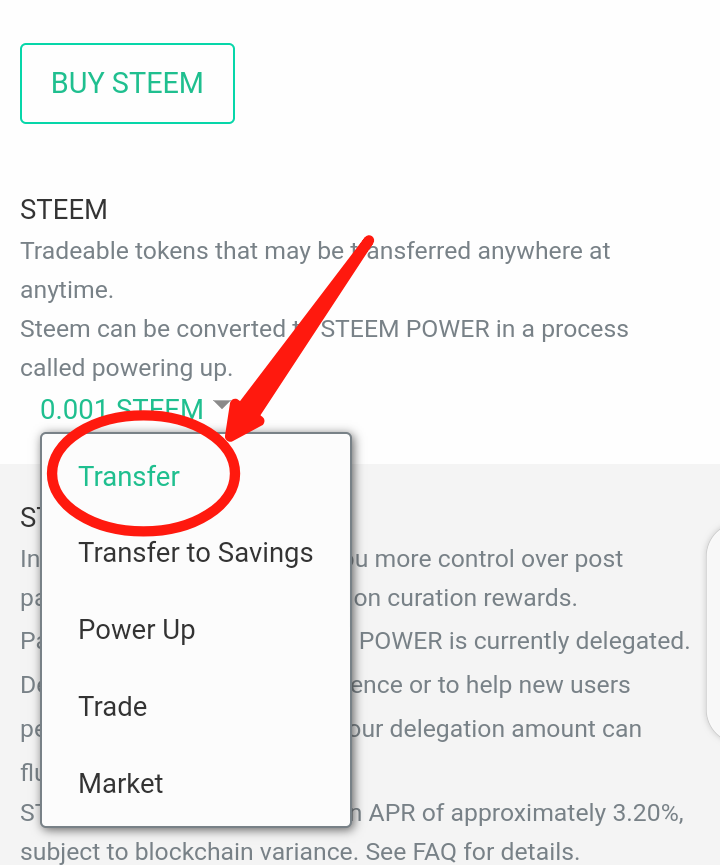Select Transfer from the dropdown menu
The image size is (720, 865).
coord(129,476)
